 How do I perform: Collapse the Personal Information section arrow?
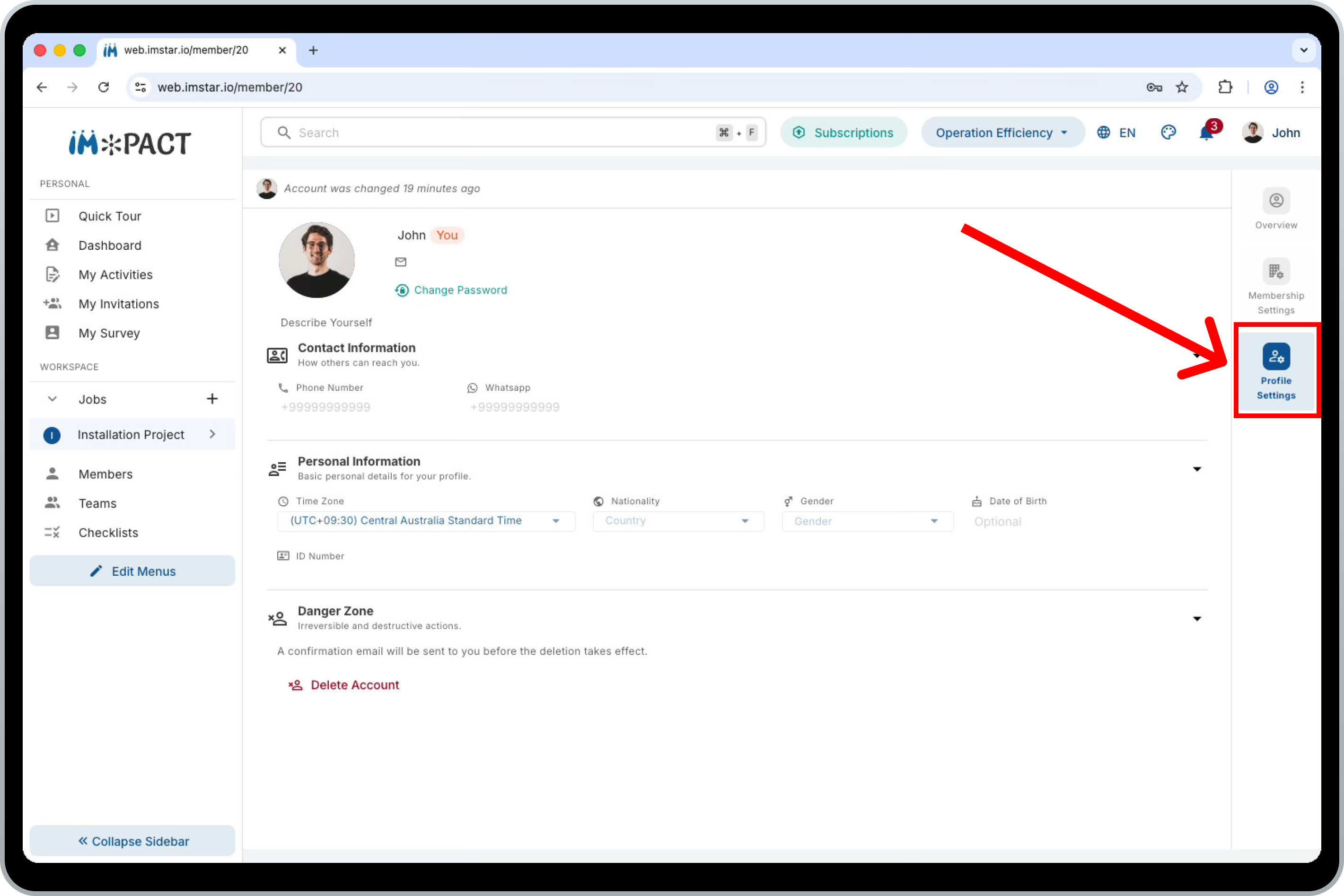(1196, 469)
